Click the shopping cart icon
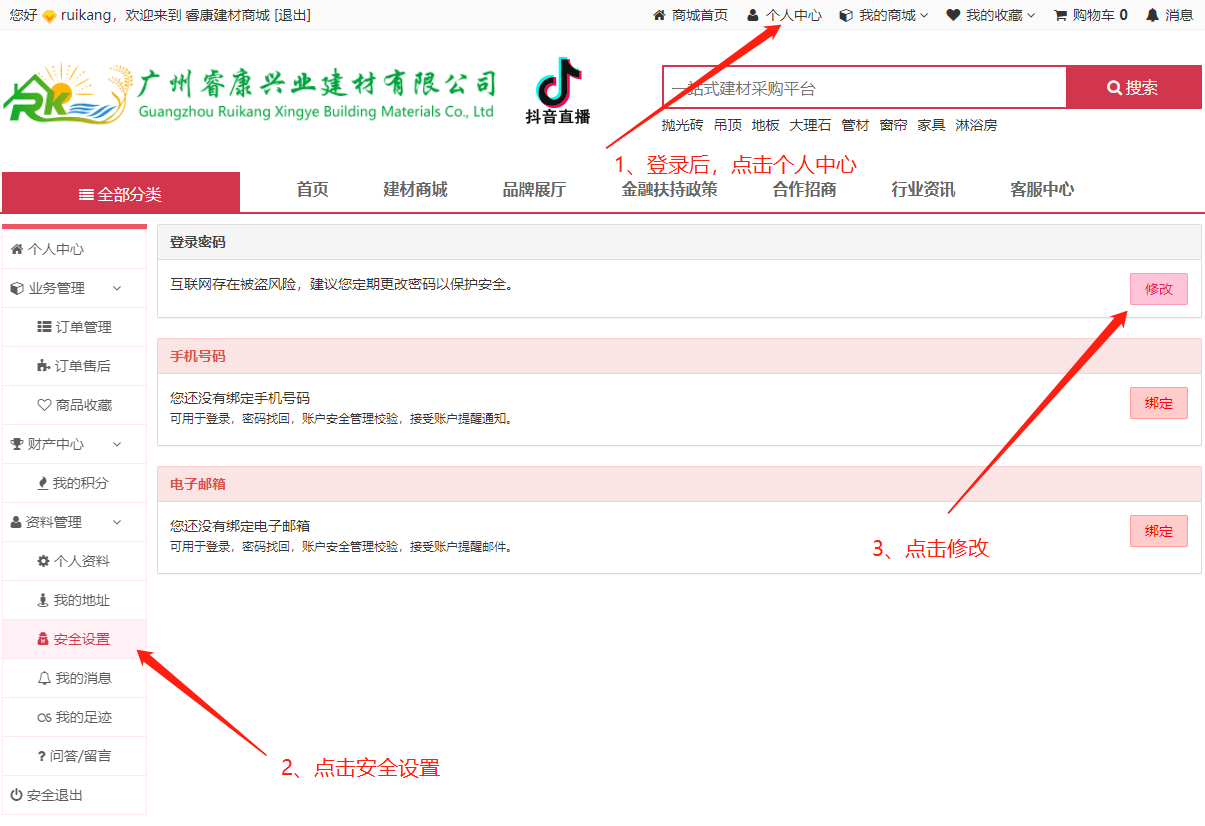 [1060, 15]
